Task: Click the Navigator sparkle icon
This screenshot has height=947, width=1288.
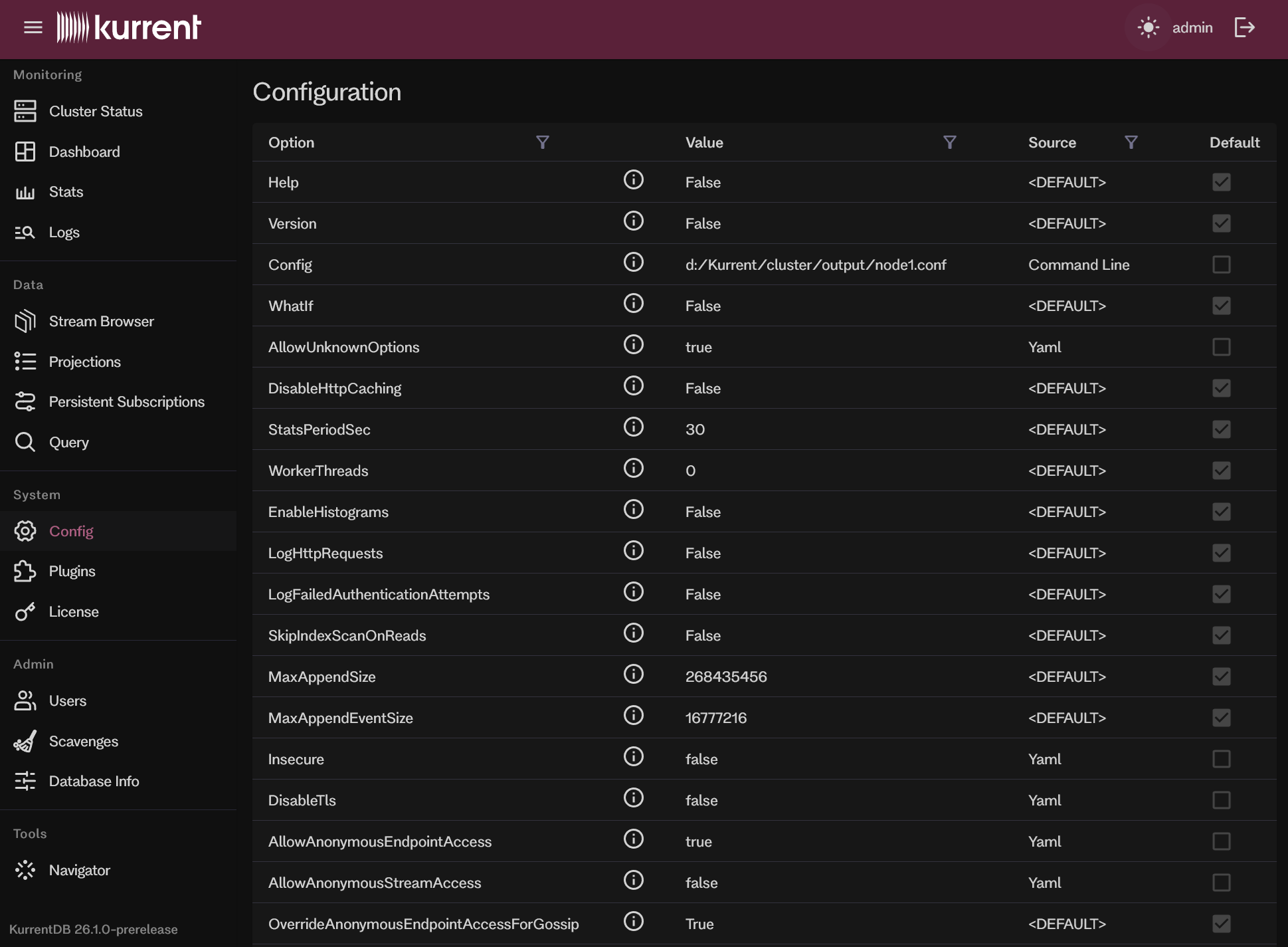Action: (x=25, y=870)
